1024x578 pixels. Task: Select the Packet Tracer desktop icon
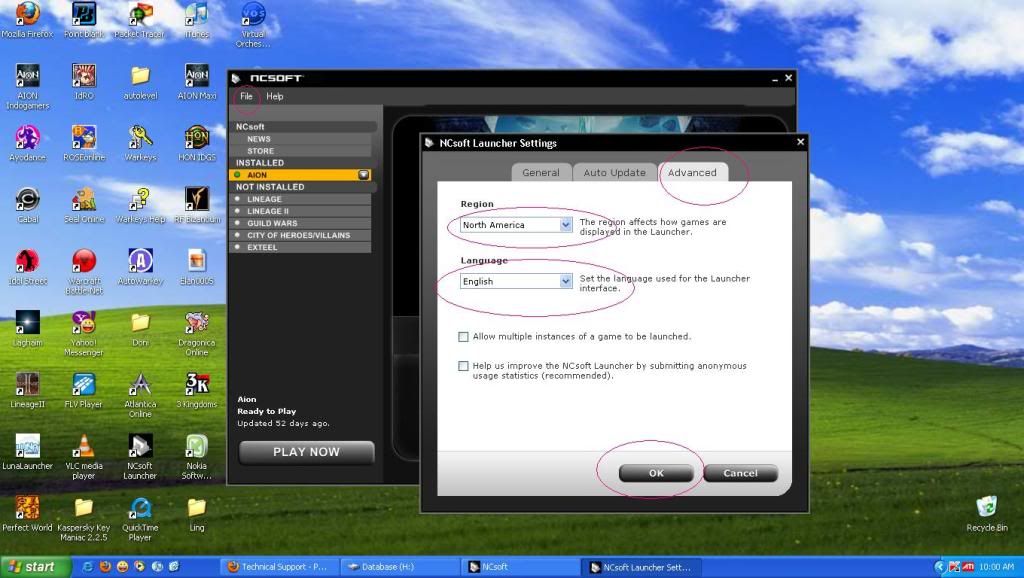click(140, 14)
